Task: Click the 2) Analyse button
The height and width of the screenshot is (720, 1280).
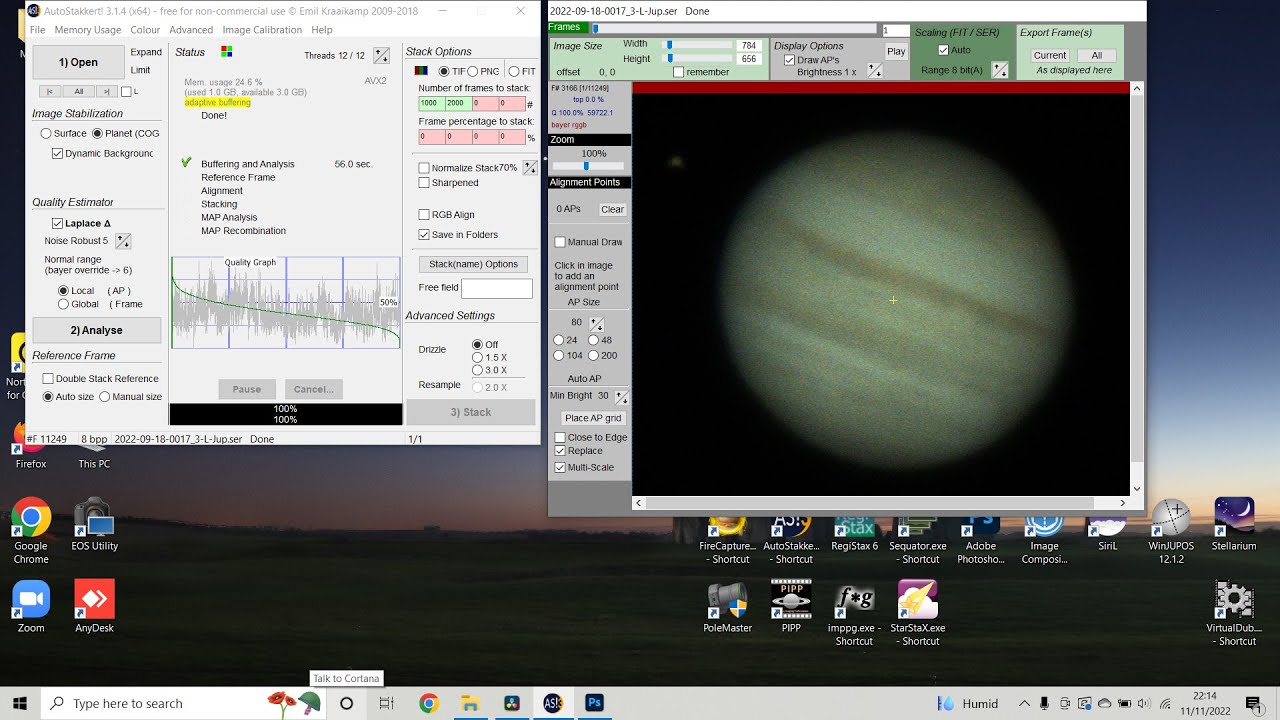Action: (x=96, y=330)
